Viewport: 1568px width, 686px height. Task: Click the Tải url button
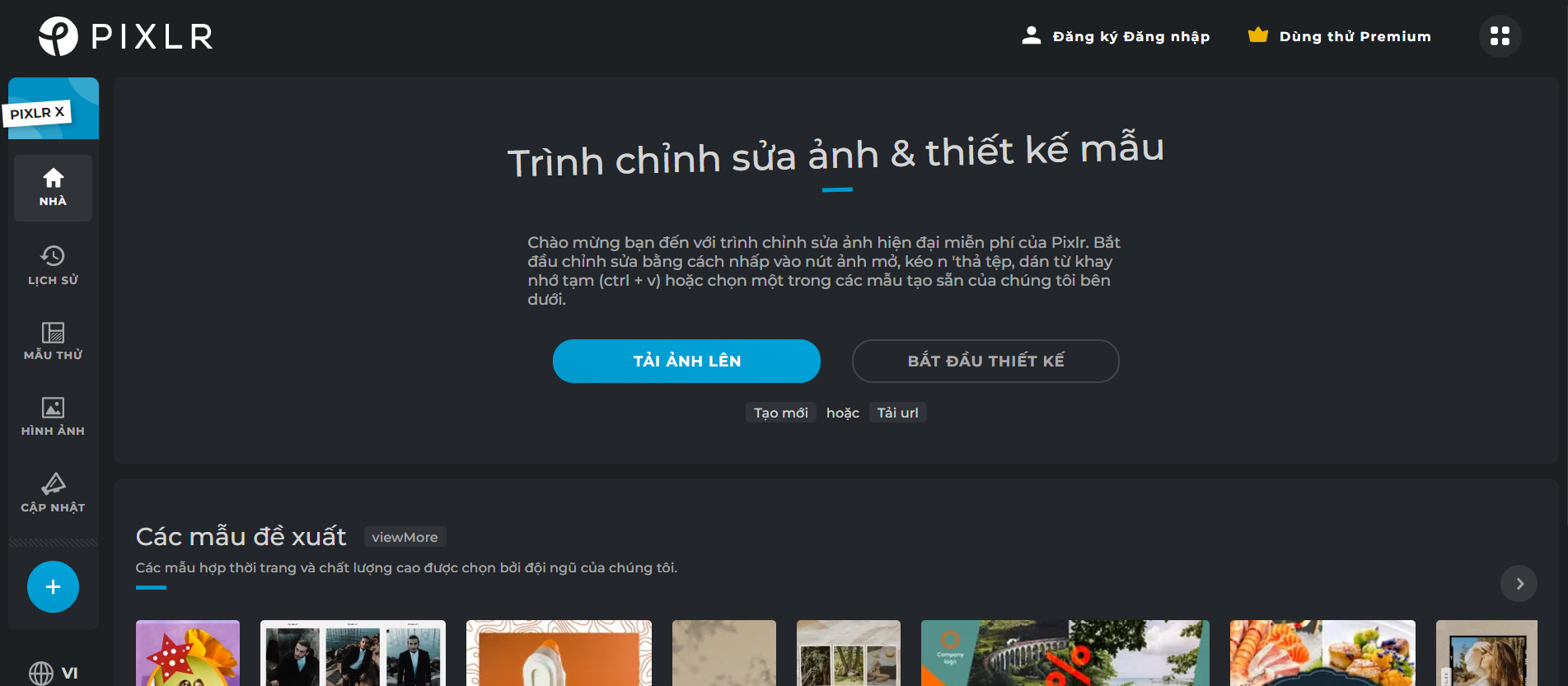coord(897,413)
